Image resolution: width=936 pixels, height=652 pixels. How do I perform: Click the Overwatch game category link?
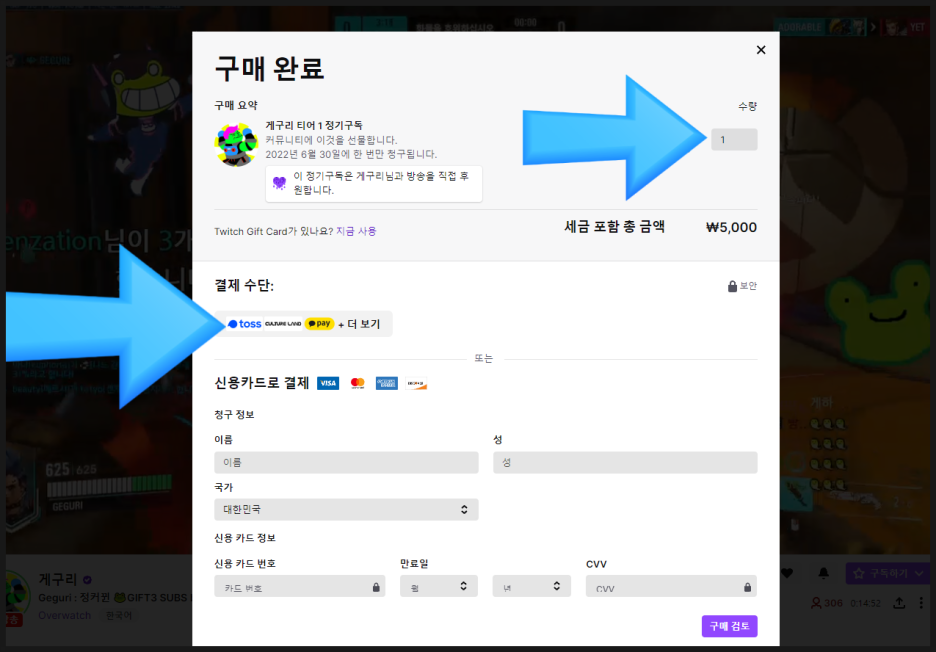(x=64, y=615)
